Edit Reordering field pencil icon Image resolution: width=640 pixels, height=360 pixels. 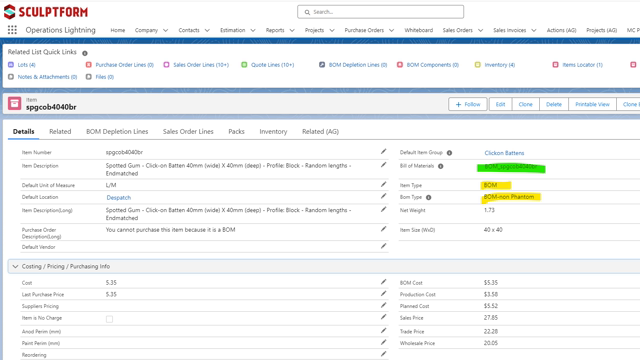click(383, 354)
